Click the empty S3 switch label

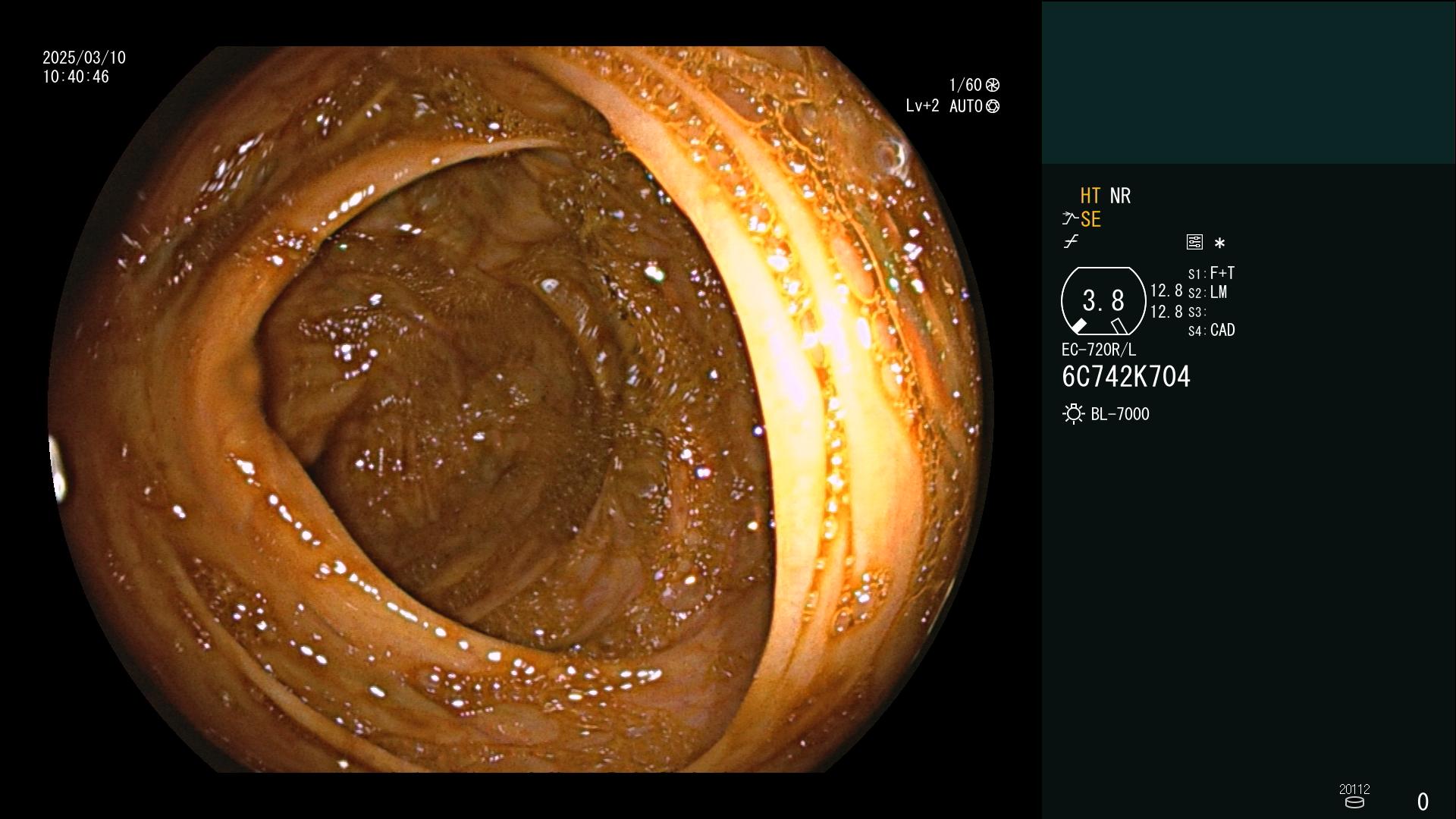(1197, 312)
